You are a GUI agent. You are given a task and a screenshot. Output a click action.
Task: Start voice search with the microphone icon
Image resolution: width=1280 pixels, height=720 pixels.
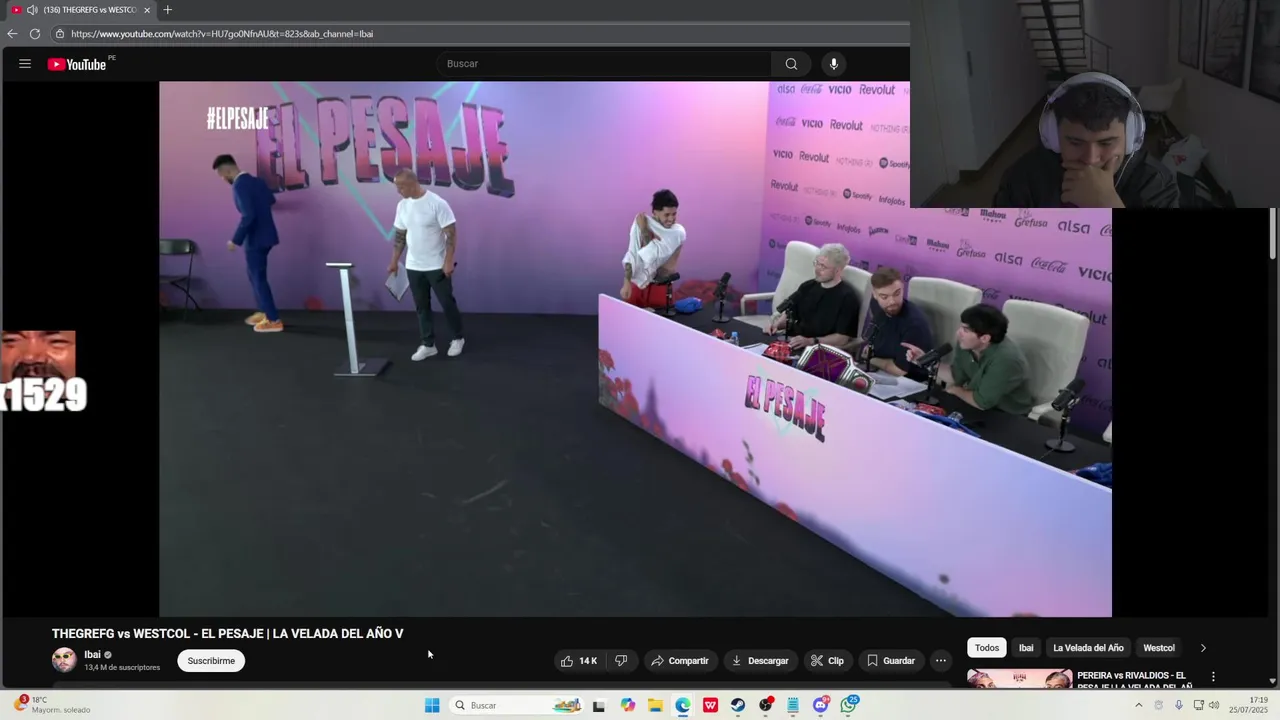pyautogui.click(x=833, y=64)
